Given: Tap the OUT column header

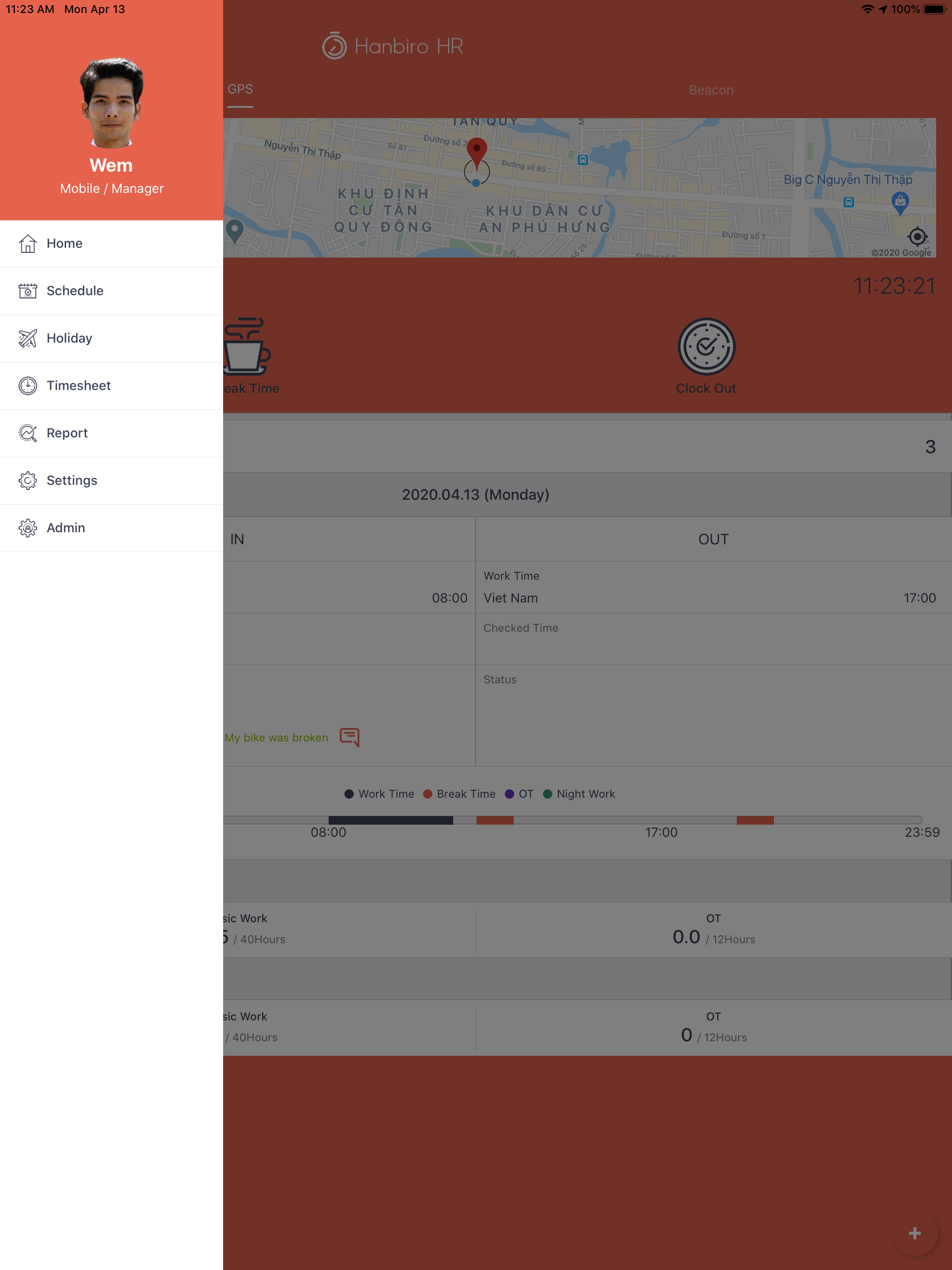Looking at the screenshot, I should coord(713,540).
